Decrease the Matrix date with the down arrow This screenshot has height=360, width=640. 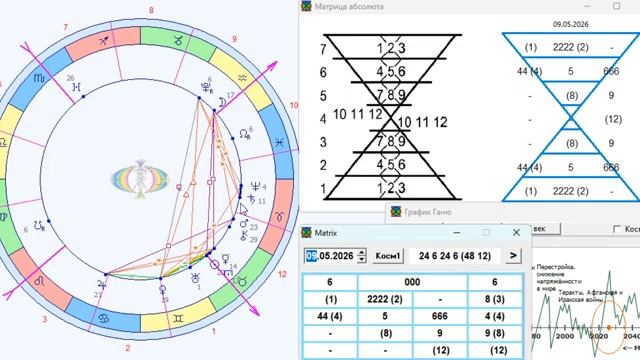pos(361,259)
